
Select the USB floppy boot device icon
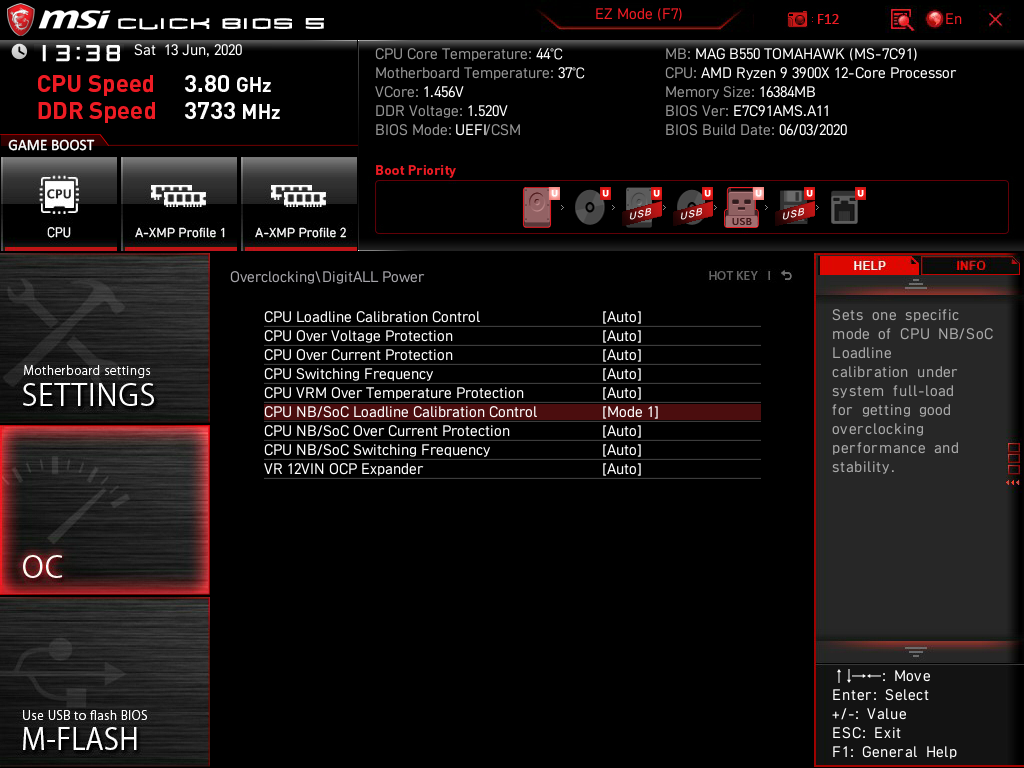[x=794, y=207]
